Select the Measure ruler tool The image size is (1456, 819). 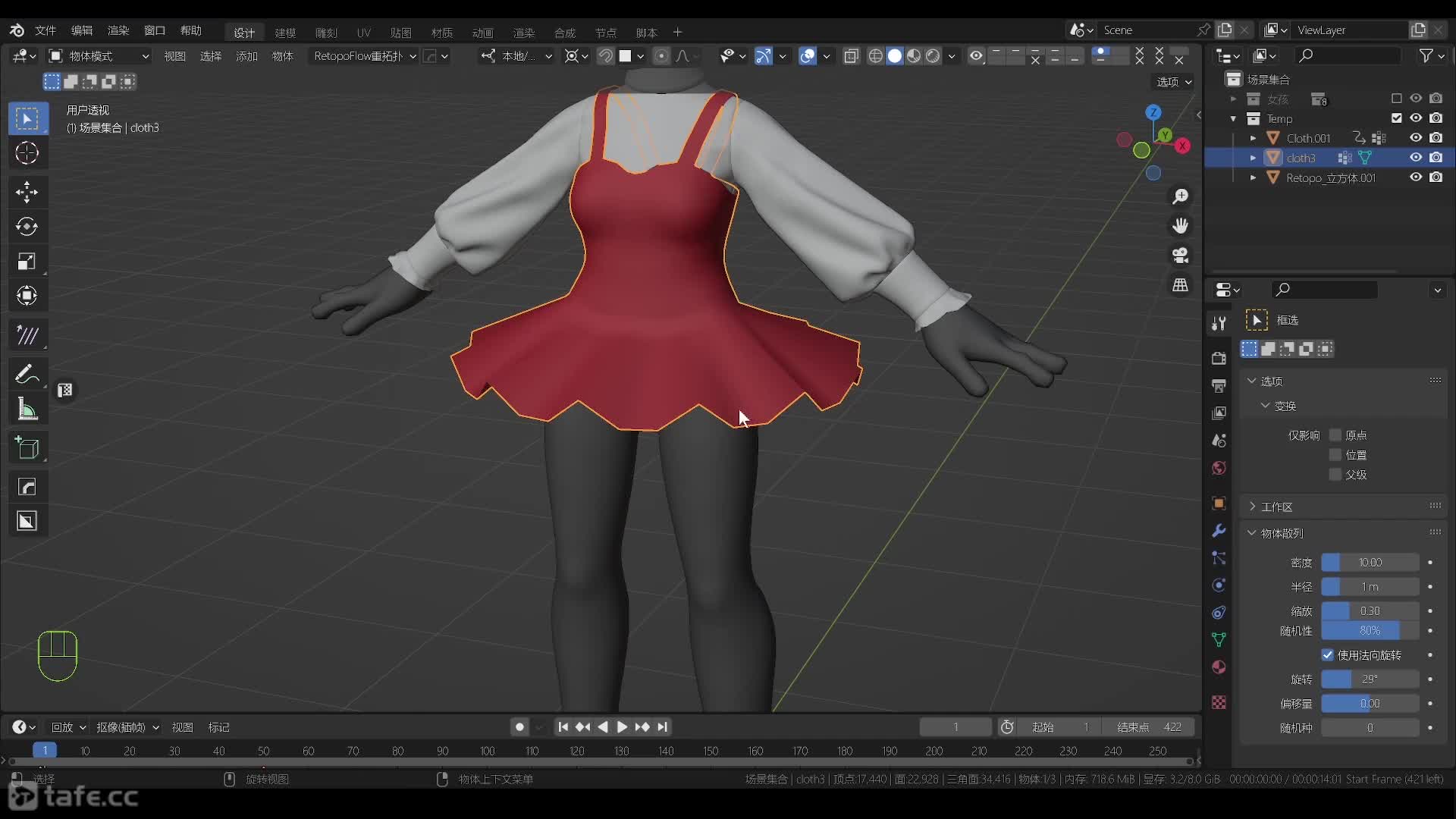pyautogui.click(x=27, y=409)
